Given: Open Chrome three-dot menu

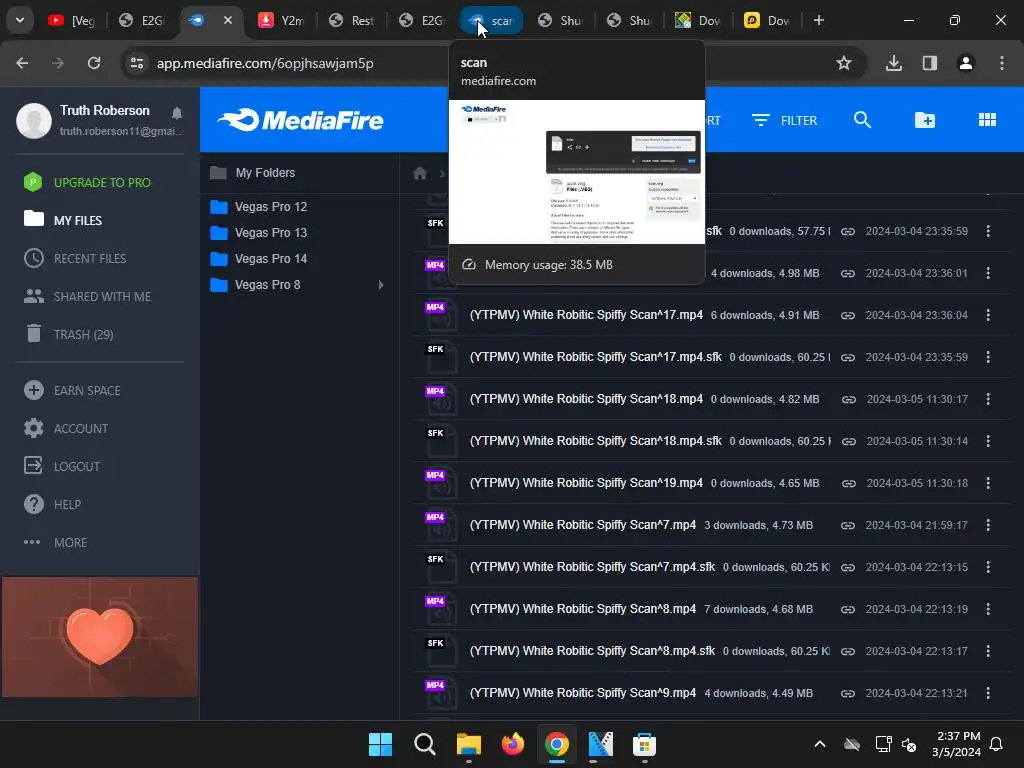Looking at the screenshot, I should click(1002, 63).
